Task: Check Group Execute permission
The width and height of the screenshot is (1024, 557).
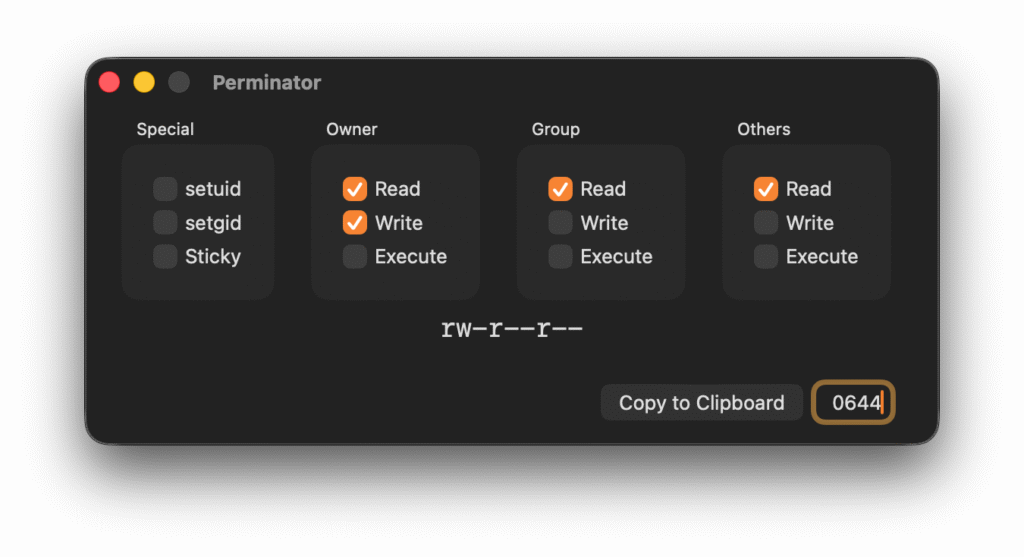Action: click(560, 257)
